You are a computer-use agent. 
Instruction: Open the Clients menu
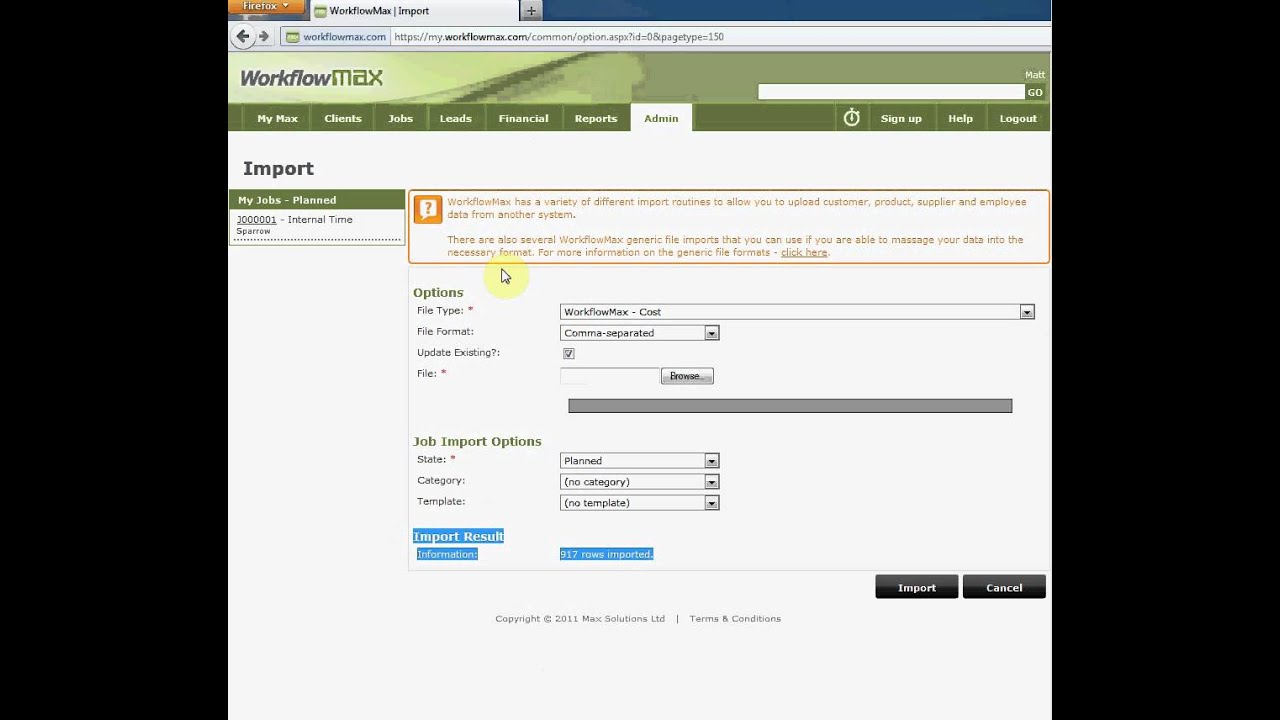point(342,118)
